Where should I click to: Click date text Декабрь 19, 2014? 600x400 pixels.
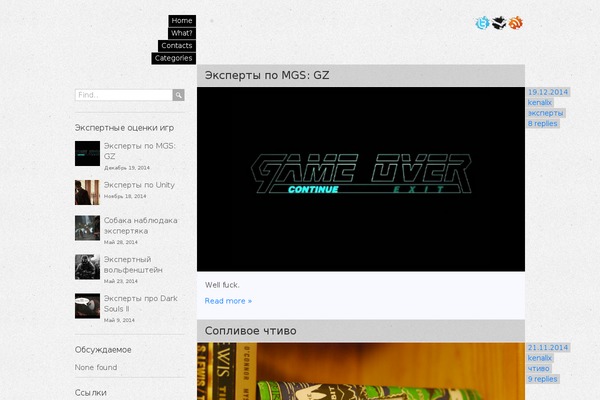click(x=127, y=168)
